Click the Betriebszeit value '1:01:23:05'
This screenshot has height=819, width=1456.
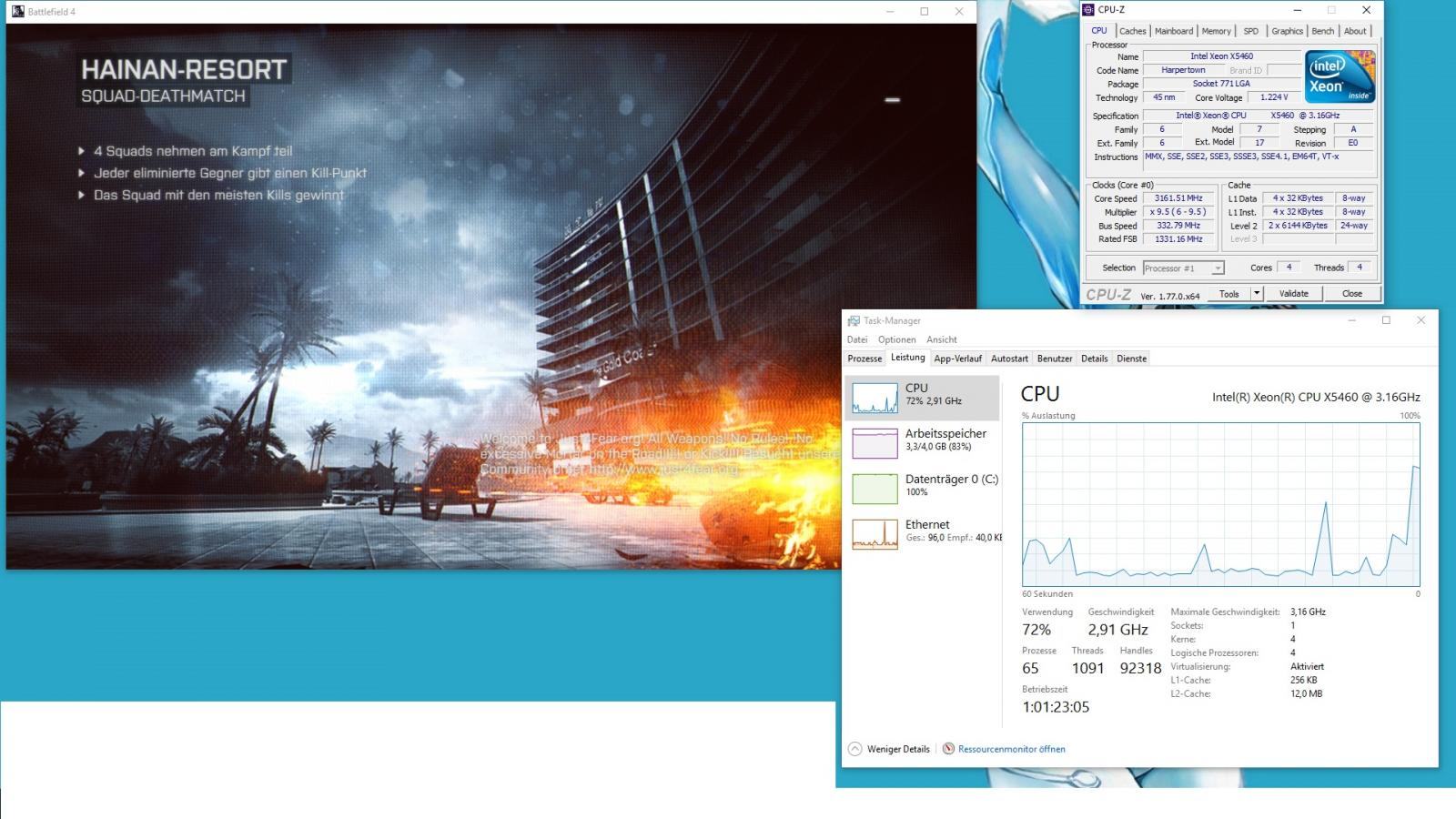click(x=1056, y=707)
